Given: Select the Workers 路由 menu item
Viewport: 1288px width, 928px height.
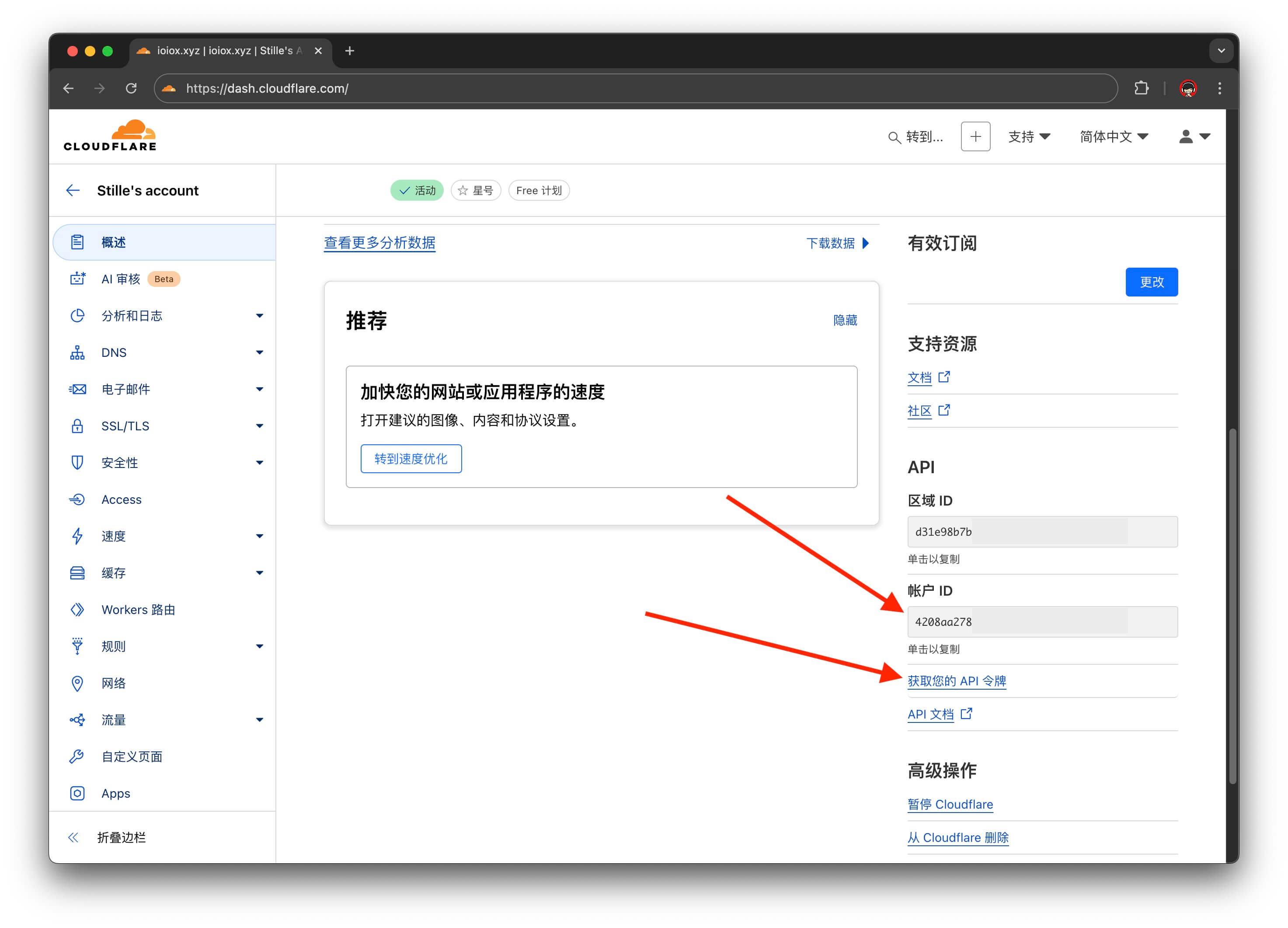Looking at the screenshot, I should click(x=165, y=609).
